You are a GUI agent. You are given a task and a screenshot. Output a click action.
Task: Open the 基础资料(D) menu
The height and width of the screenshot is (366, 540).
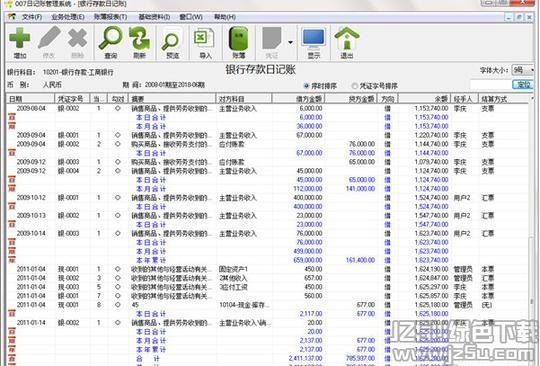coord(154,17)
